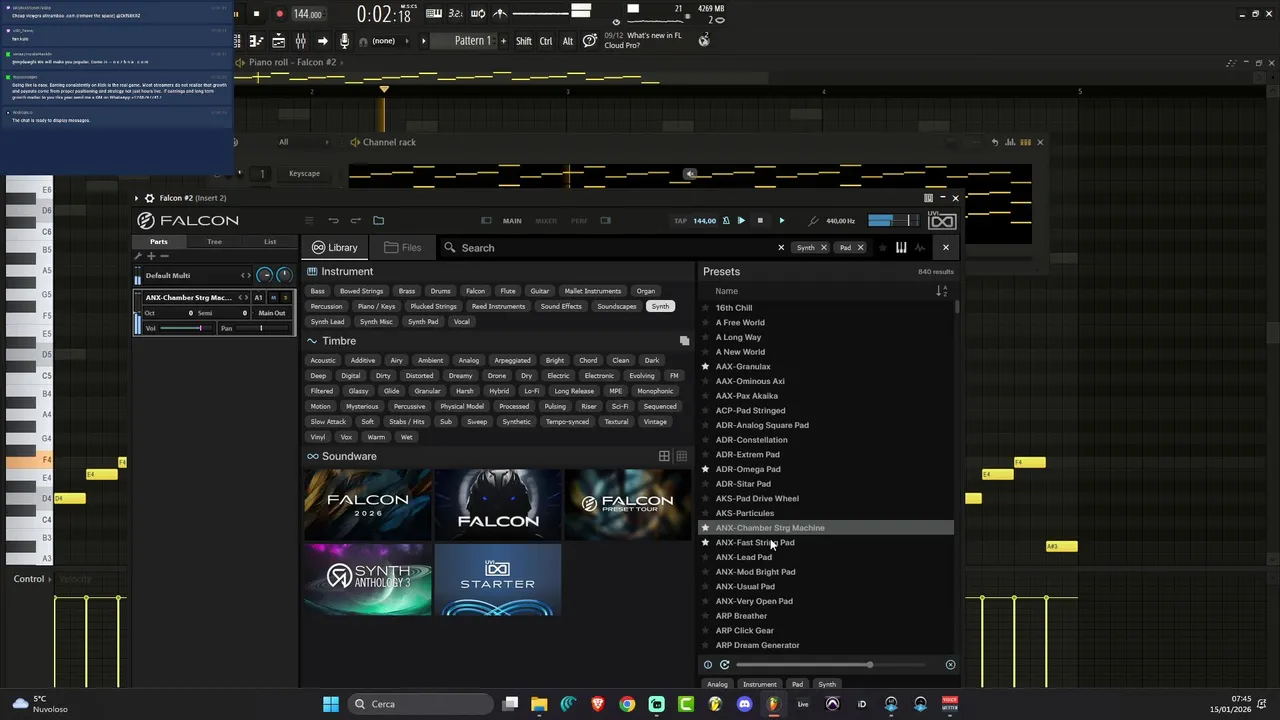The height and width of the screenshot is (720, 1280).
Task: Toggle the Bass instrument tag
Action: [x=317, y=291]
